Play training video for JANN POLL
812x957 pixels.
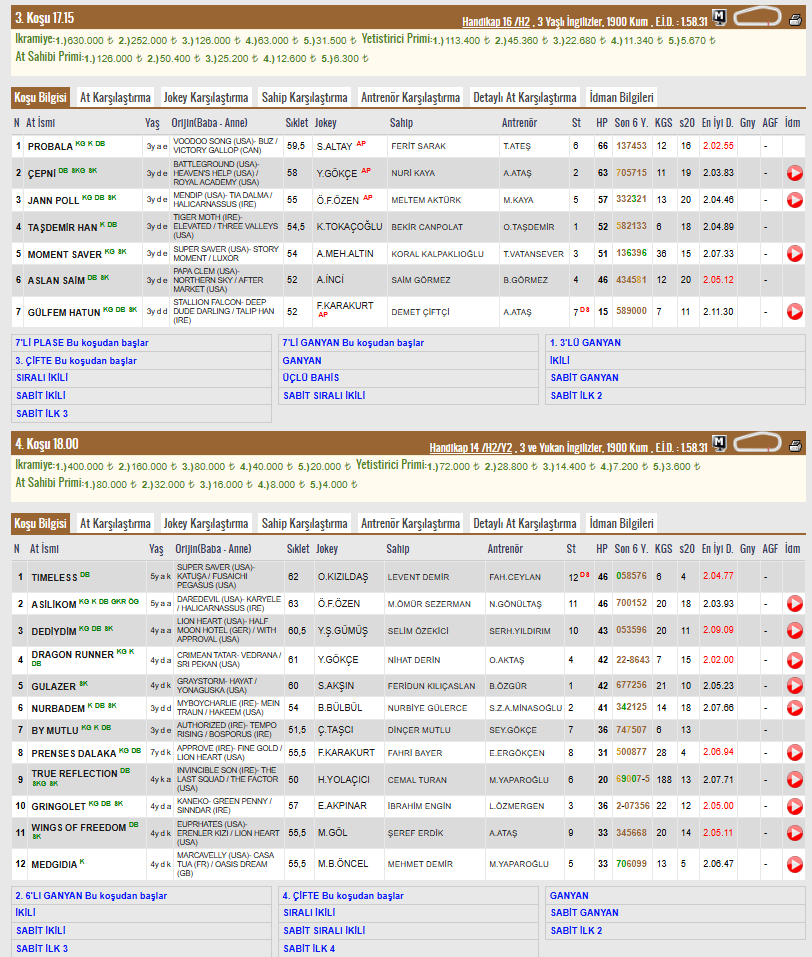[x=794, y=200]
